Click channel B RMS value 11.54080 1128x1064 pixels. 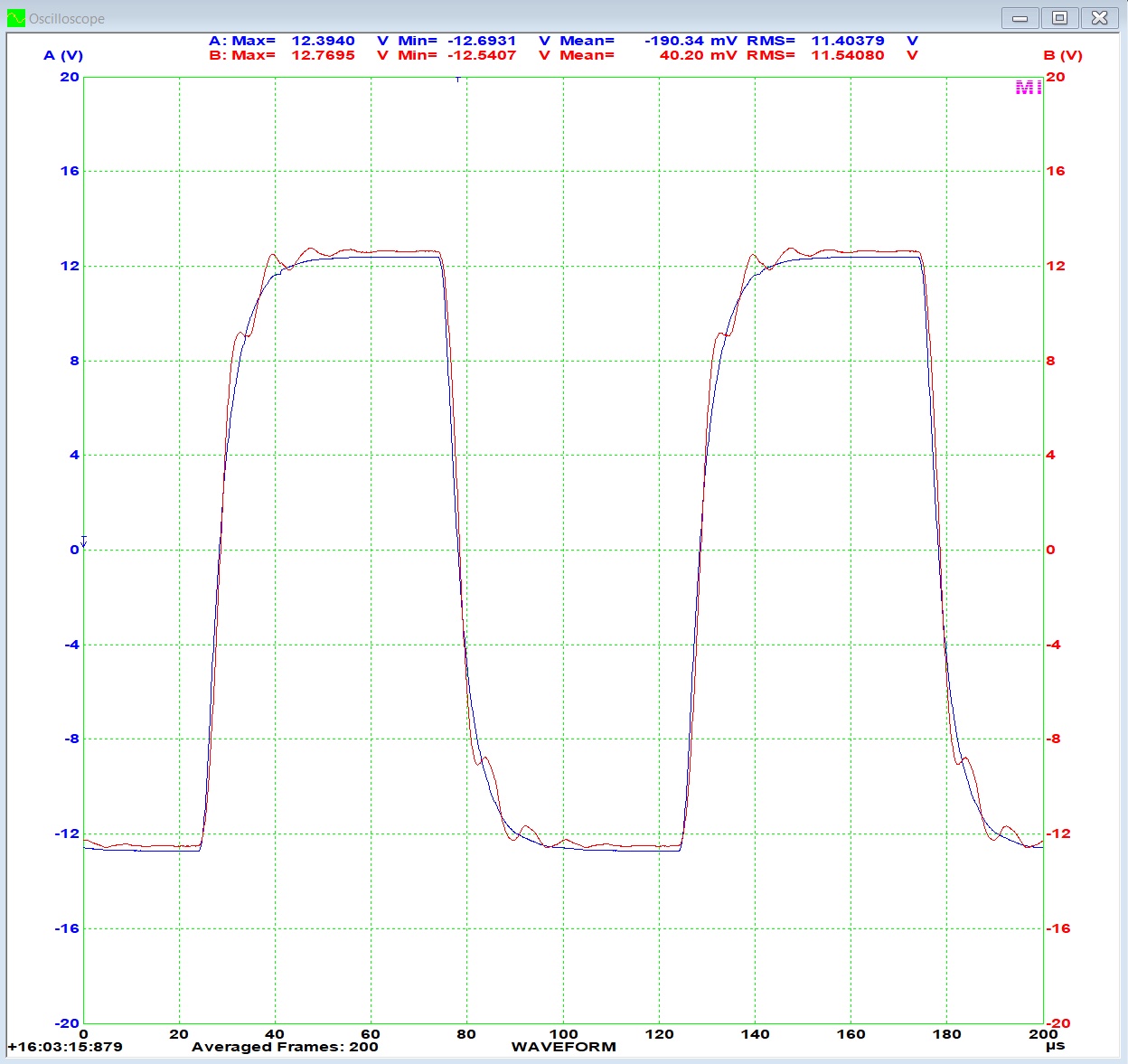click(848, 55)
